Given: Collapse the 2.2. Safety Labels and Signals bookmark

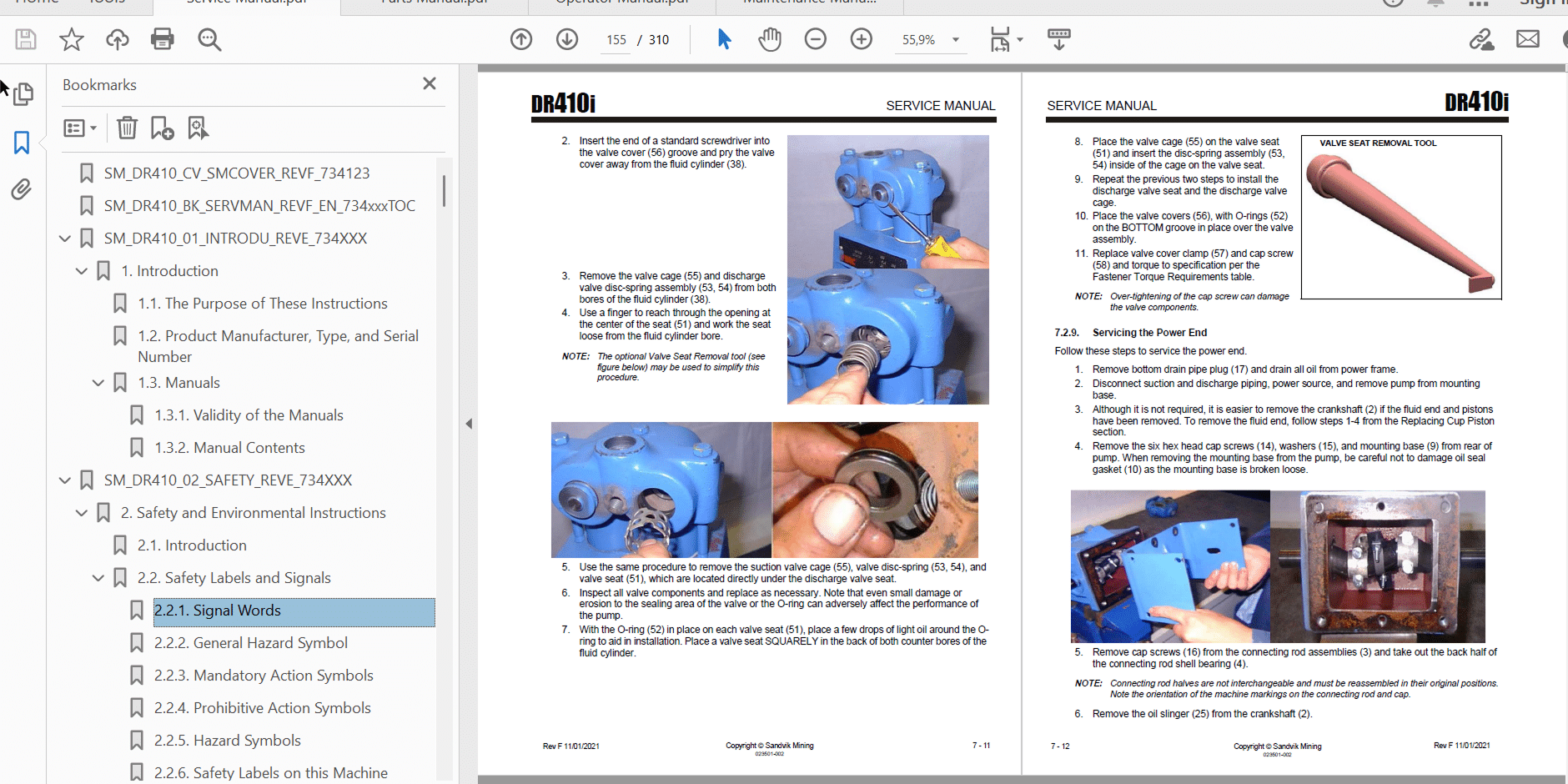Looking at the screenshot, I should [98, 578].
